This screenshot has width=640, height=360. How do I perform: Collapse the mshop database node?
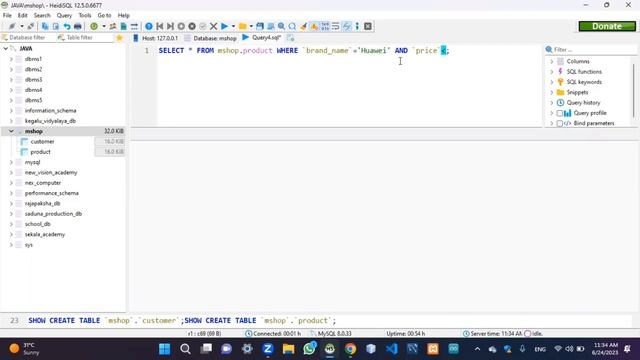click(11, 131)
